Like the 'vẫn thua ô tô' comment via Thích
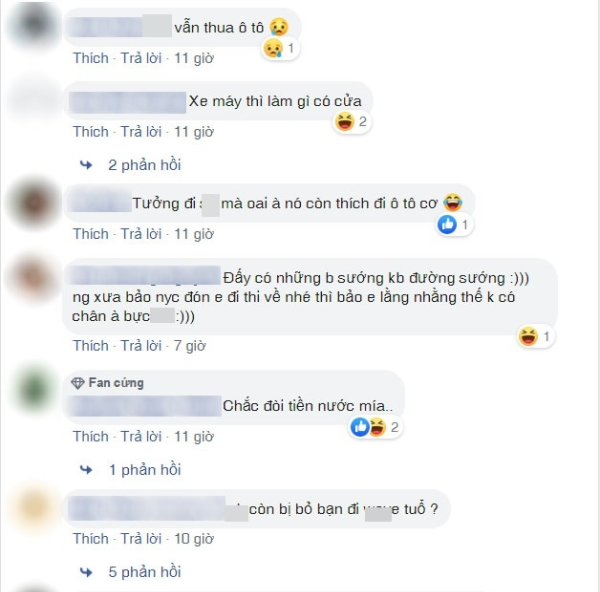Screen dimensions: 600x592 point(91,58)
